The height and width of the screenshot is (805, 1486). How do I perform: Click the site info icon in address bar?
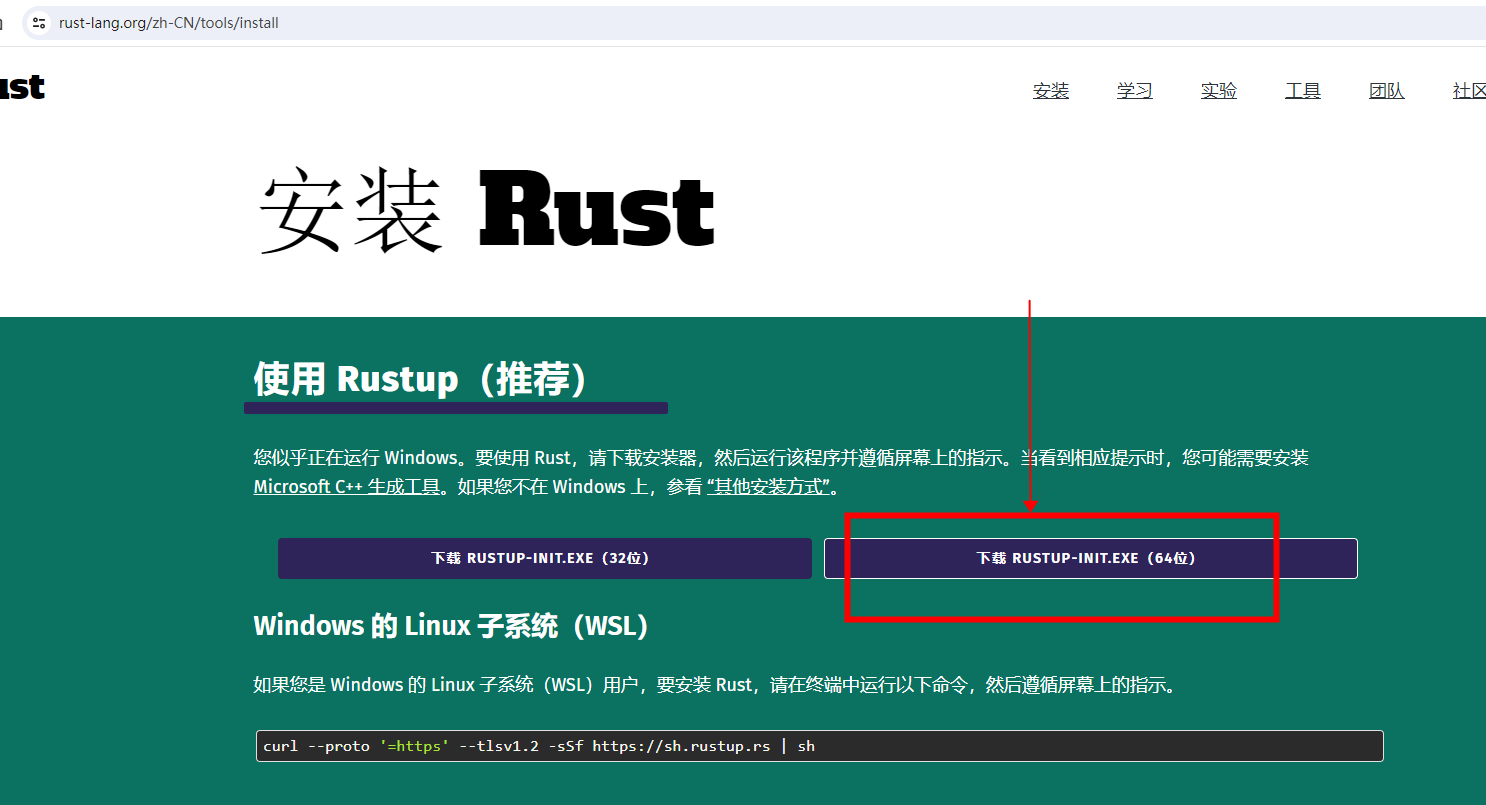[x=39, y=23]
